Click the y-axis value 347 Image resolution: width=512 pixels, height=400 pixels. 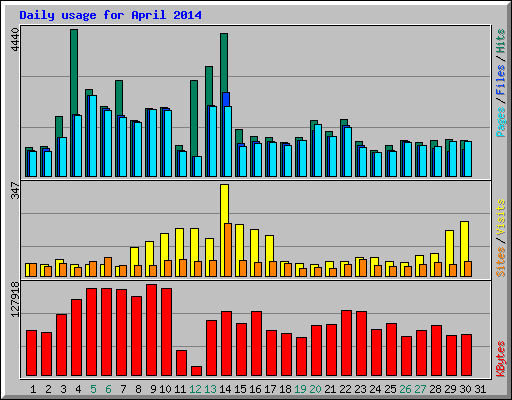[15, 190]
